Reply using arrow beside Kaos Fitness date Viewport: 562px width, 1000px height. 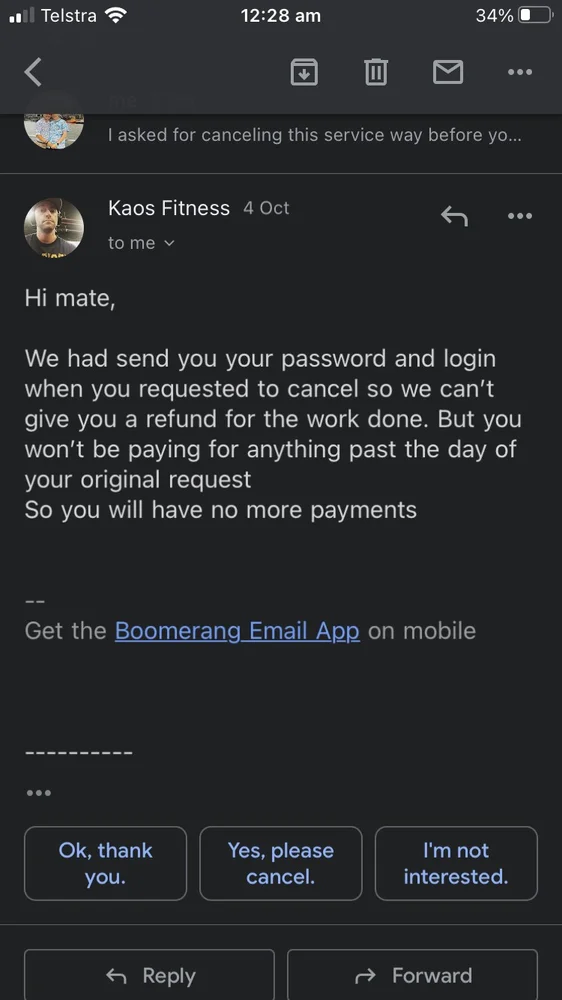point(454,217)
